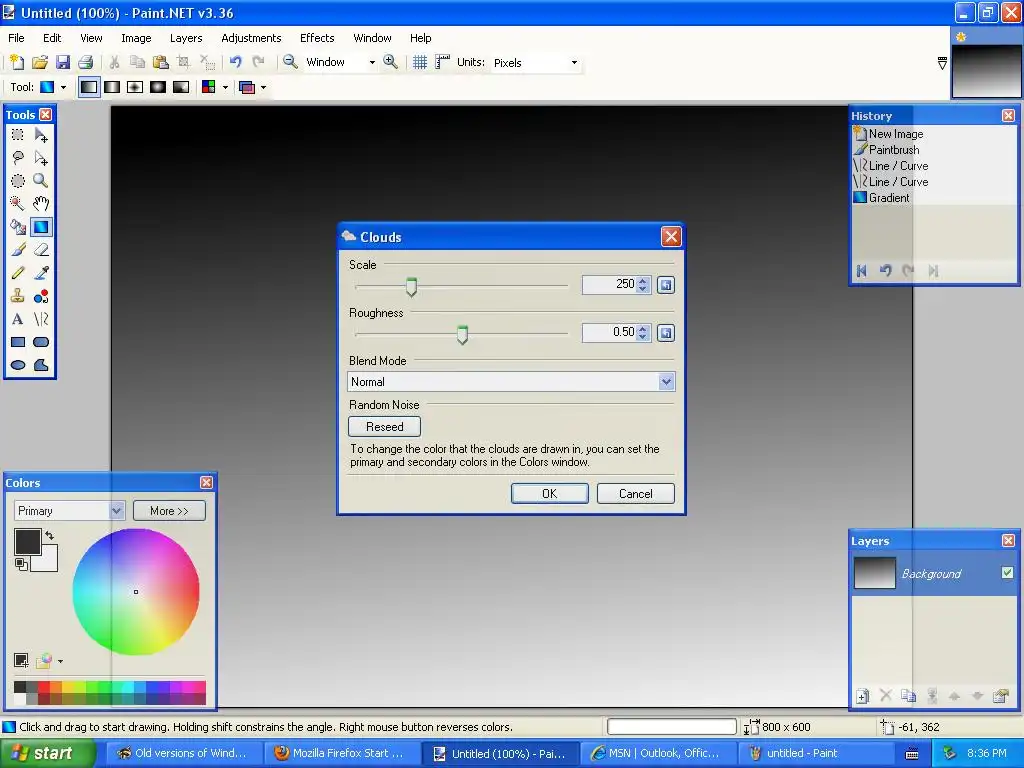The height and width of the screenshot is (768, 1024).
Task: Select the Rectangle Select tool
Action: 18,135
